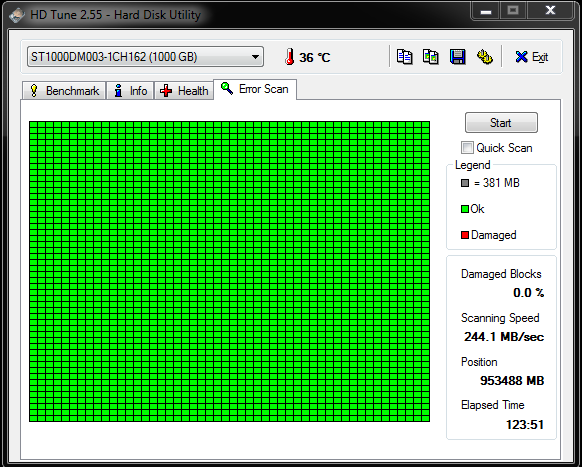The height and width of the screenshot is (467, 582).
Task: Close the HD Tune window
Action: pyautogui.click(x=550, y=11)
